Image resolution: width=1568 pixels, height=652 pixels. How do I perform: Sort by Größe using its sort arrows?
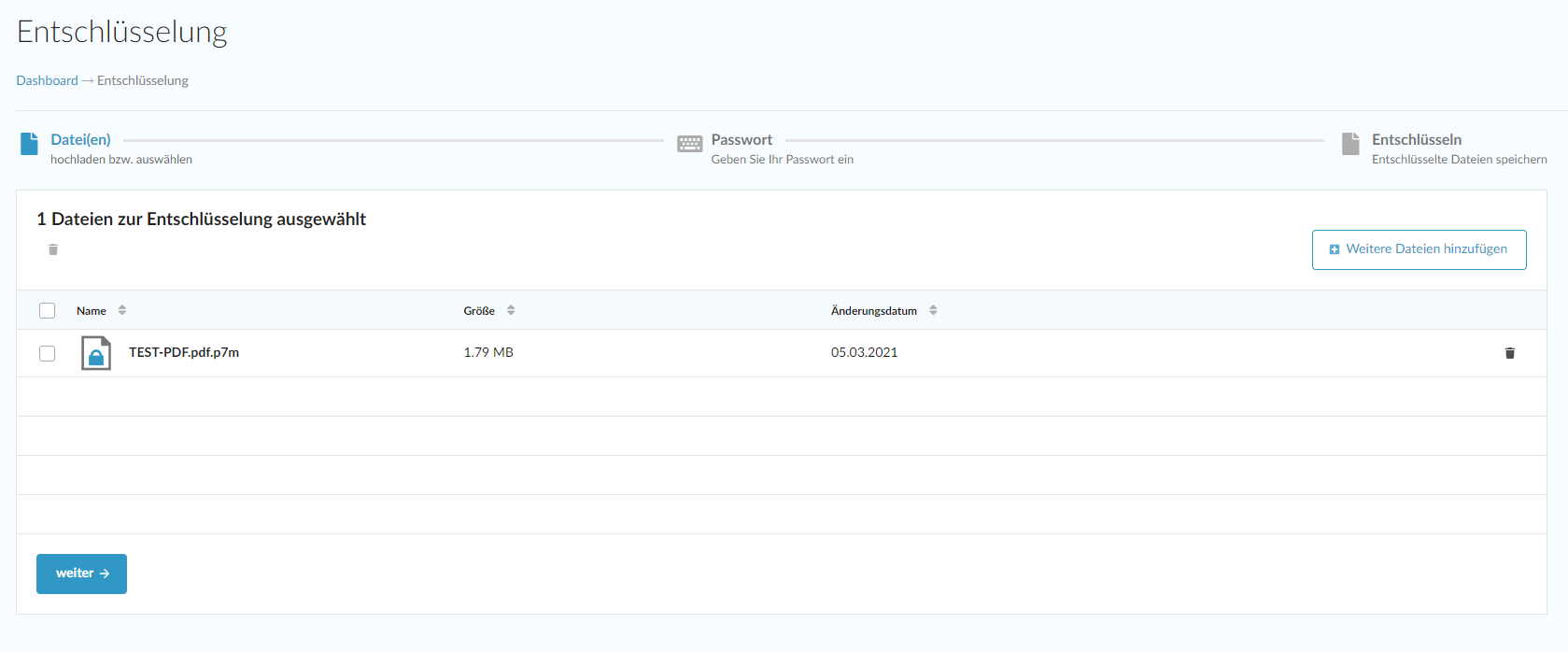coord(511,310)
